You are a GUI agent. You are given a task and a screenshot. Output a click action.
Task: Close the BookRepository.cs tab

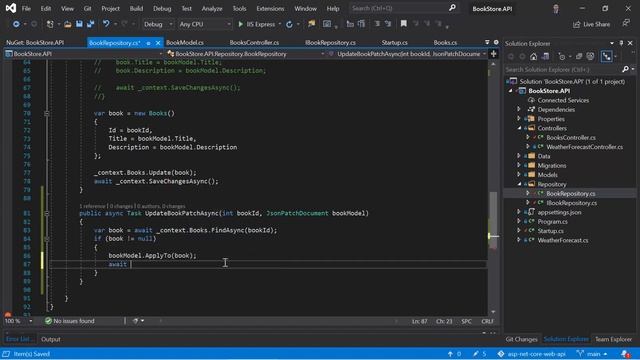158,43
